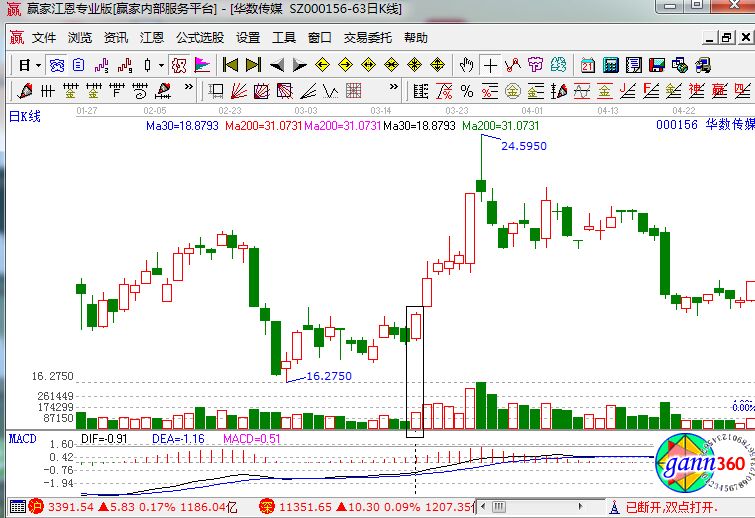Click the colored flag icon
Viewport: 755px width, 518px height.
point(203,65)
